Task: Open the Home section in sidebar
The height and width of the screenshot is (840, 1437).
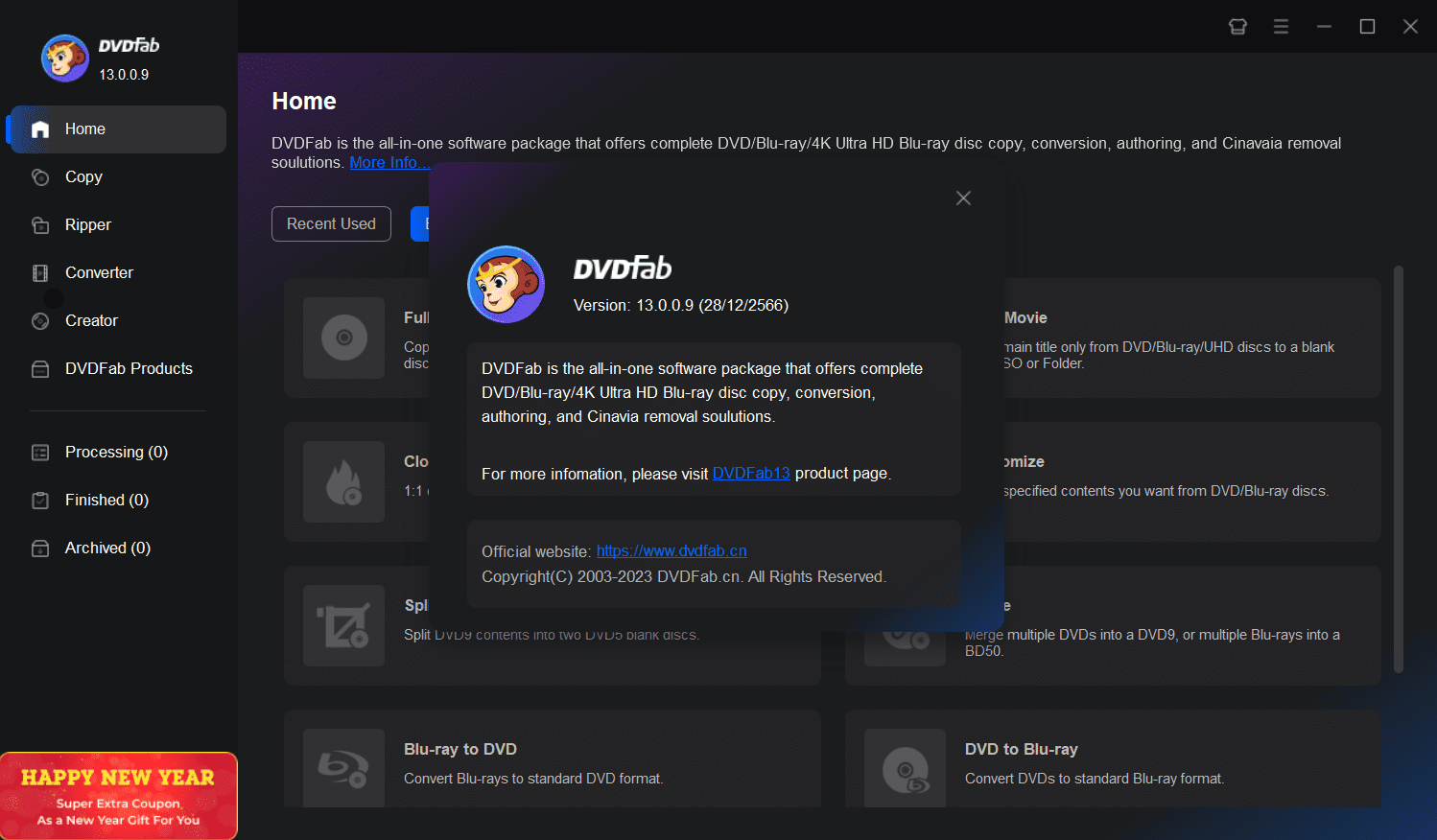Action: (117, 129)
